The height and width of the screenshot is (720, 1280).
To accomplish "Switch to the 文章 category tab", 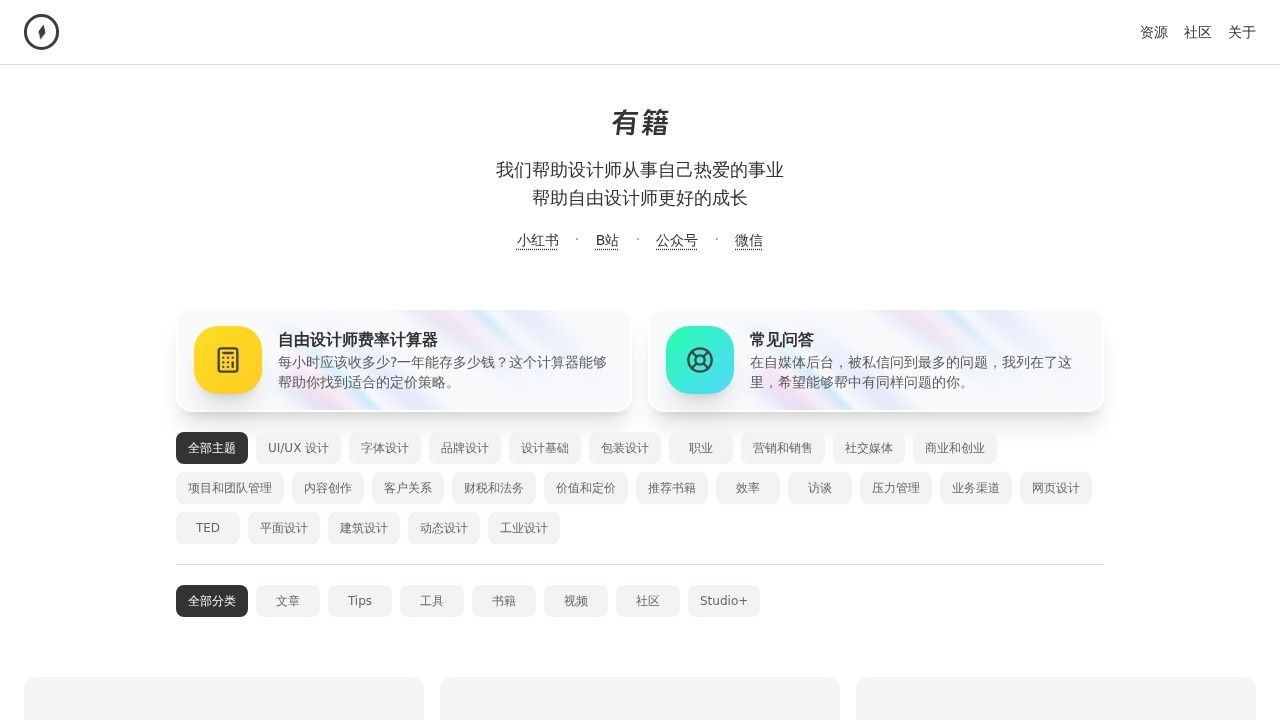I will point(288,601).
